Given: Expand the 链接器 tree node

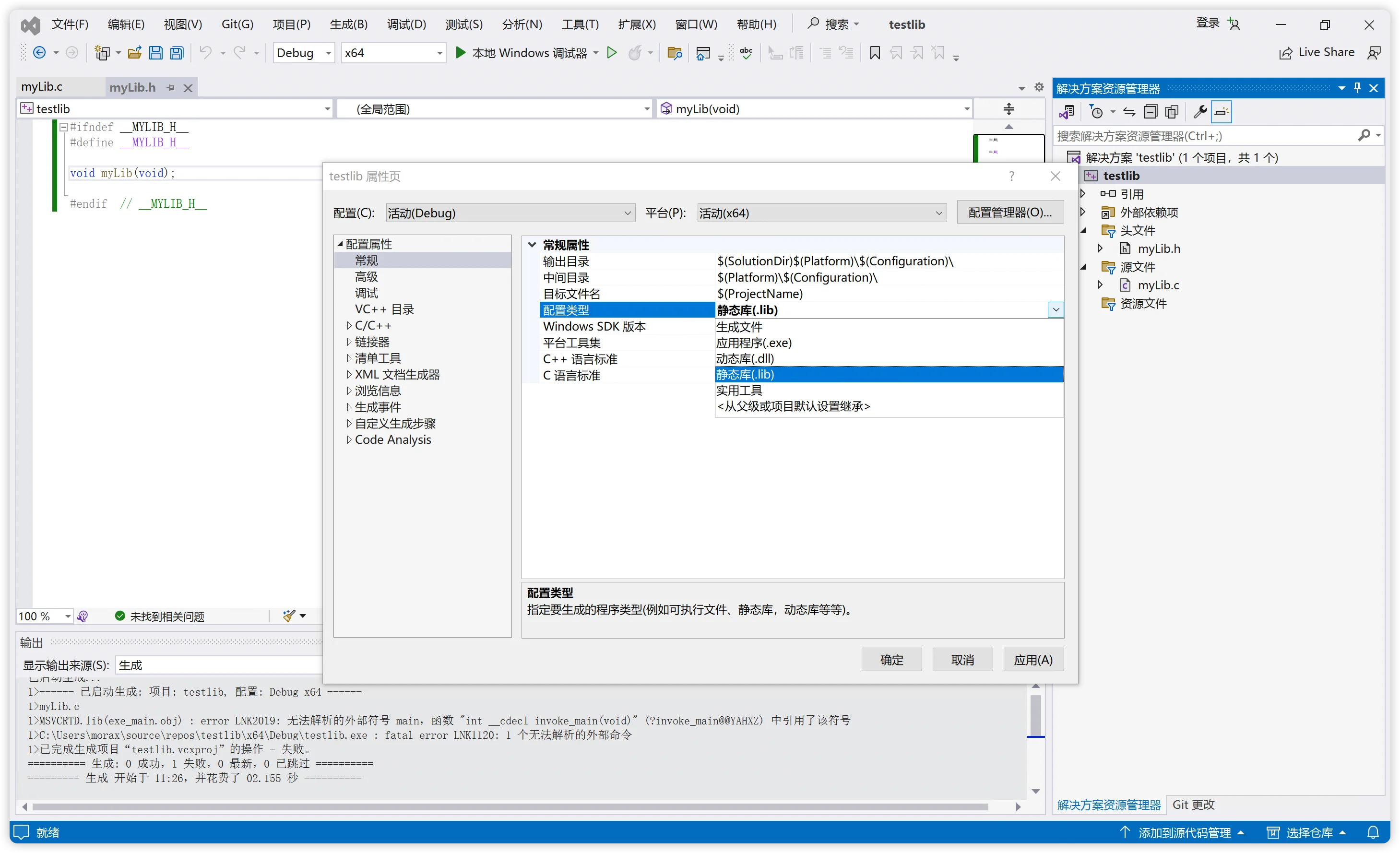Looking at the screenshot, I should (x=349, y=342).
